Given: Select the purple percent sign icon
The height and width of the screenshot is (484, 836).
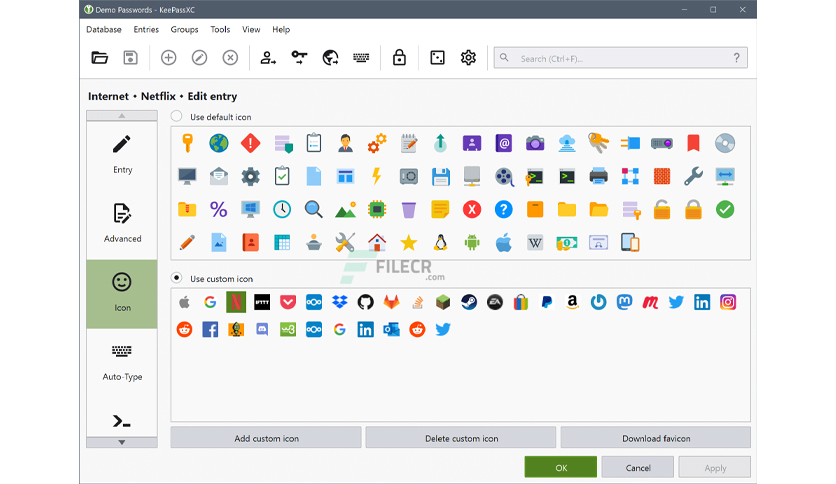Looking at the screenshot, I should coord(219,209).
